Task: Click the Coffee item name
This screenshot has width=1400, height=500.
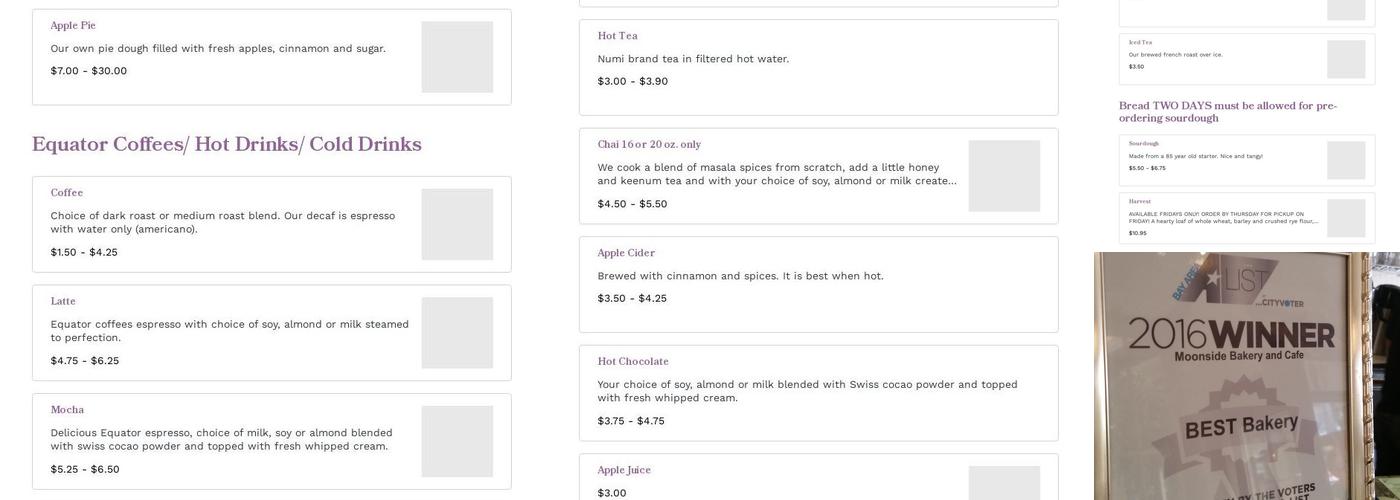Action: [x=67, y=193]
